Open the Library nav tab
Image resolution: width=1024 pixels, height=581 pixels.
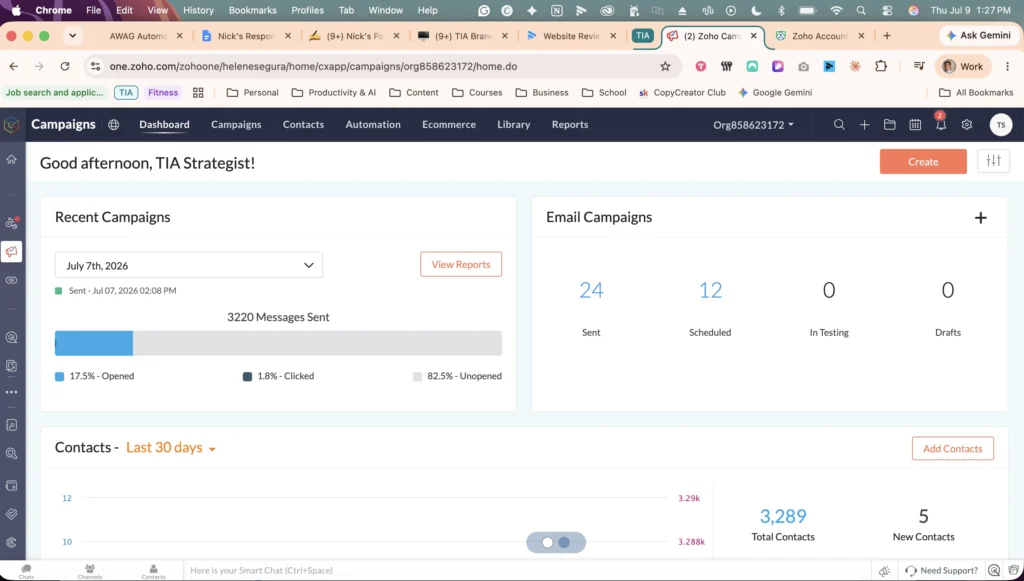pyautogui.click(x=513, y=125)
